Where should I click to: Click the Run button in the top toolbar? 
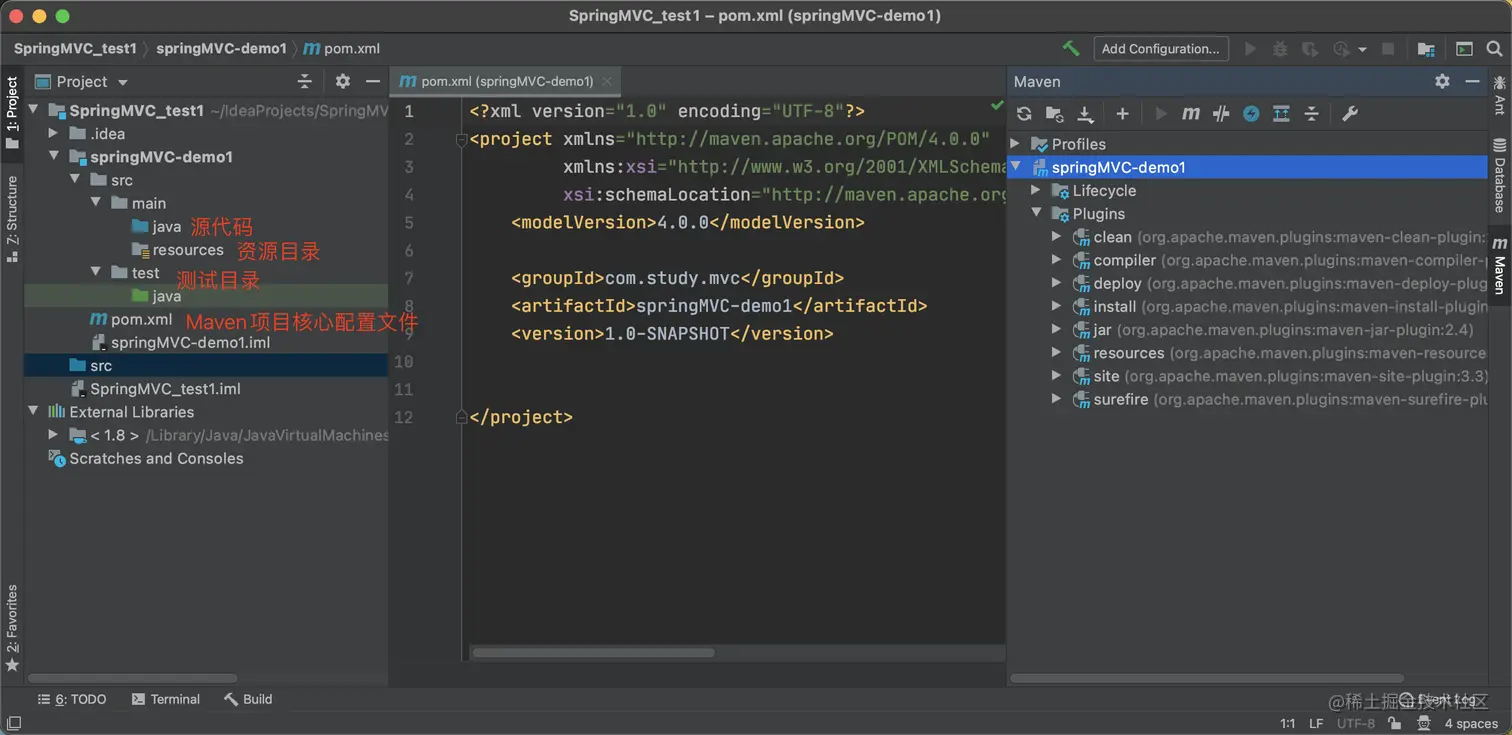pyautogui.click(x=1250, y=48)
